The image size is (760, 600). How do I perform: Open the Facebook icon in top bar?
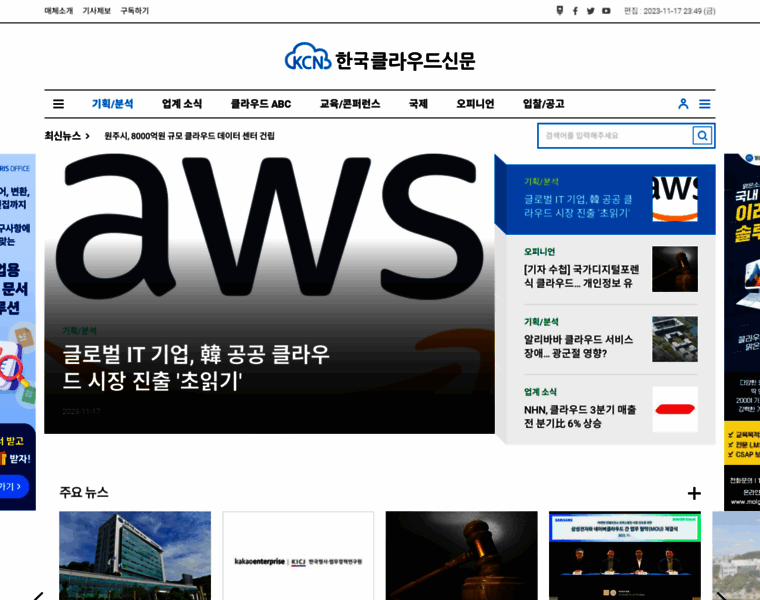(575, 11)
